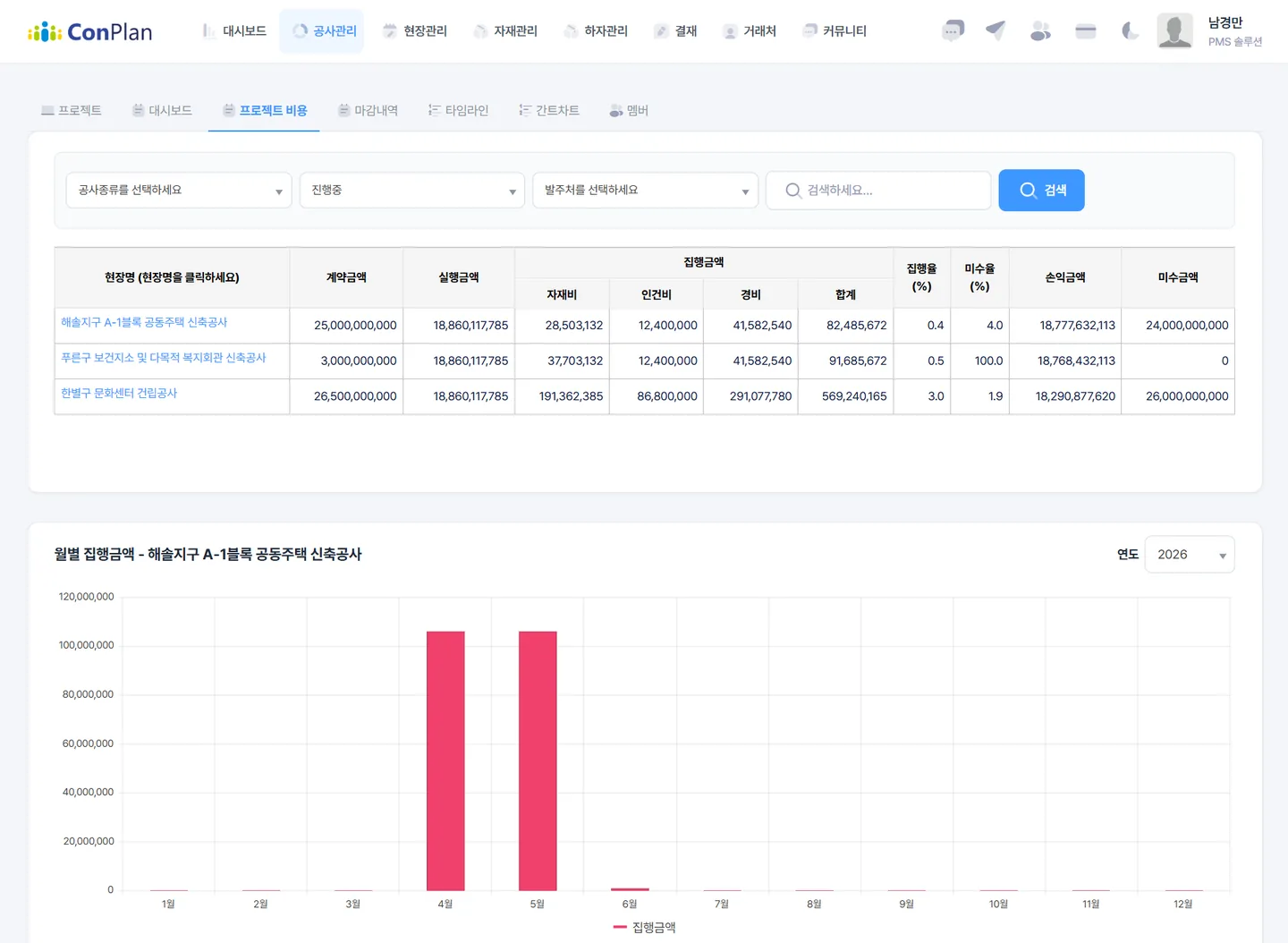Viewport: 1288px width, 943px height.
Task: Click the ConPlan logo
Action: click(x=90, y=32)
